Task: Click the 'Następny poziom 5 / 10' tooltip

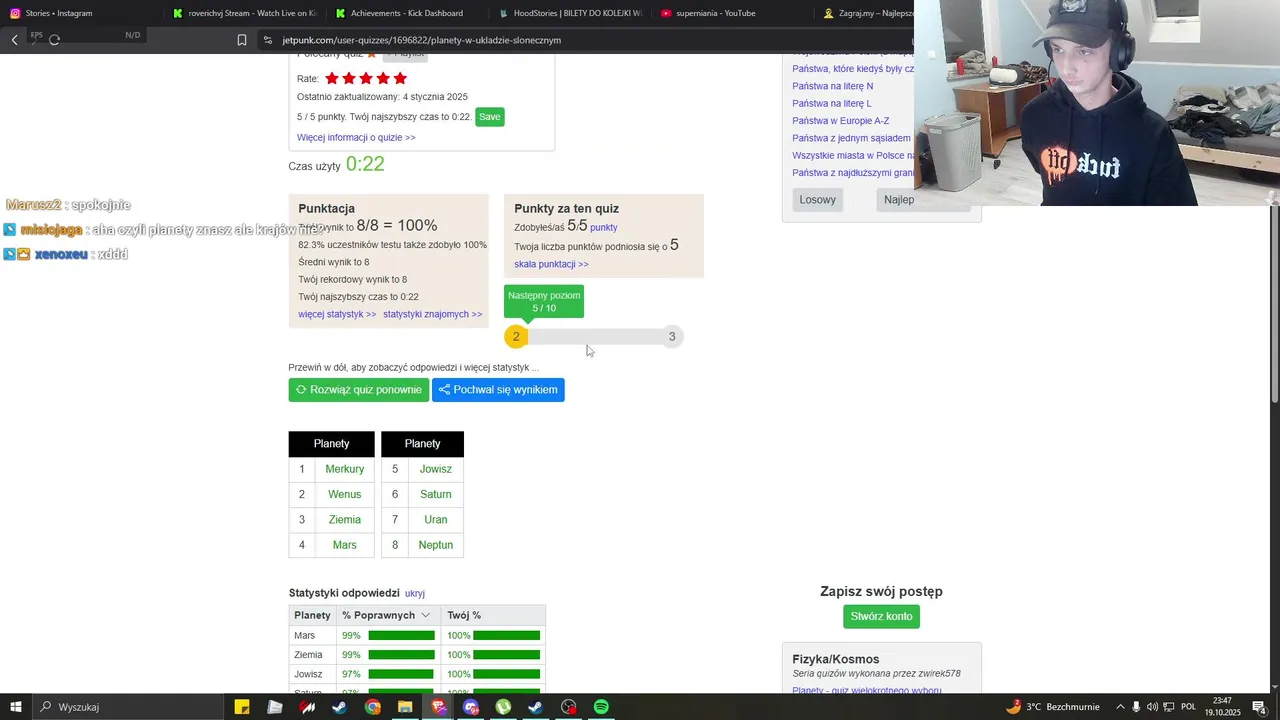Action: 544,301
